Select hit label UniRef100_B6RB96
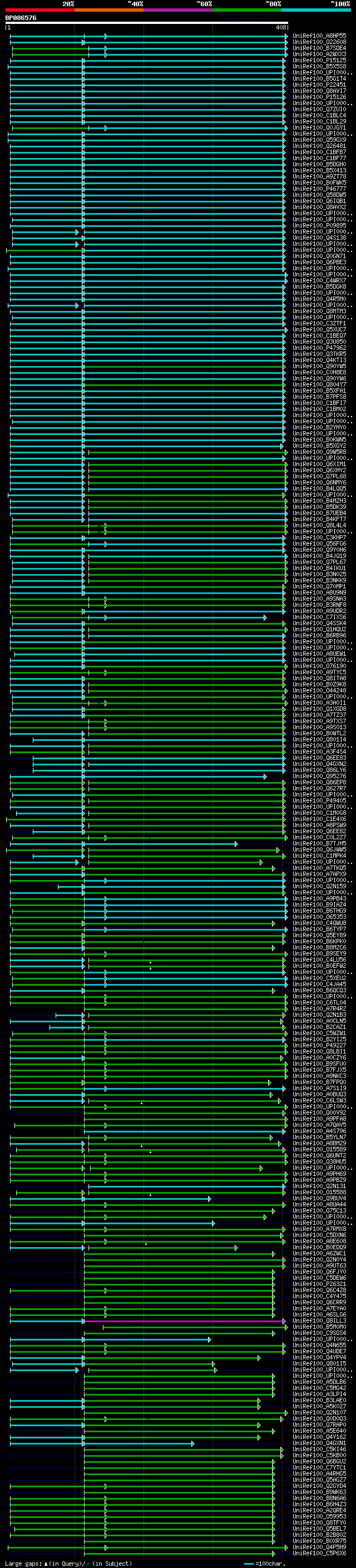 pos(319,635)
